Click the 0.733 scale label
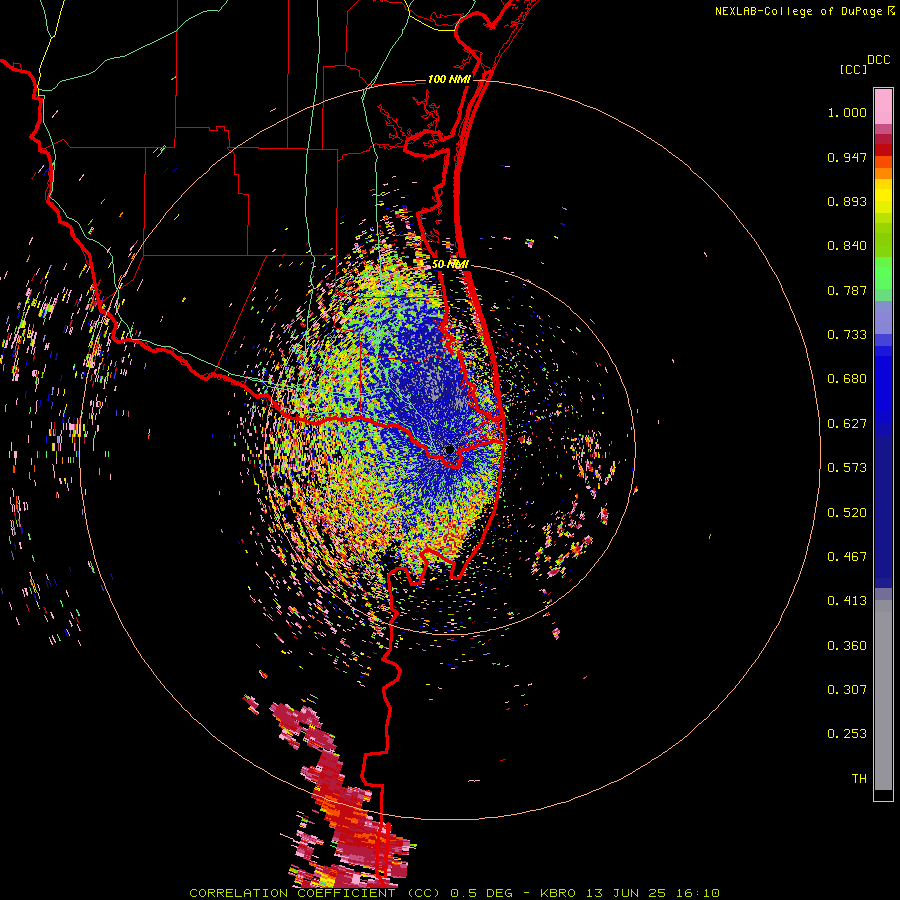 [847, 335]
